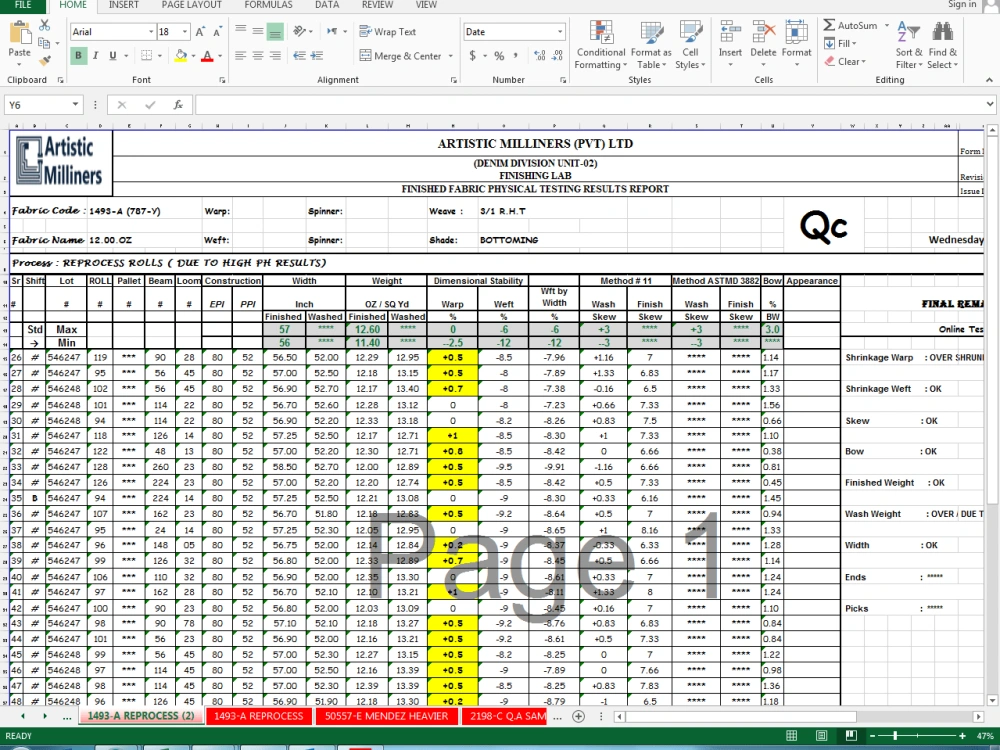Image resolution: width=1000 pixels, height=750 pixels.
Task: Open Format as Table gallery
Action: tap(651, 45)
